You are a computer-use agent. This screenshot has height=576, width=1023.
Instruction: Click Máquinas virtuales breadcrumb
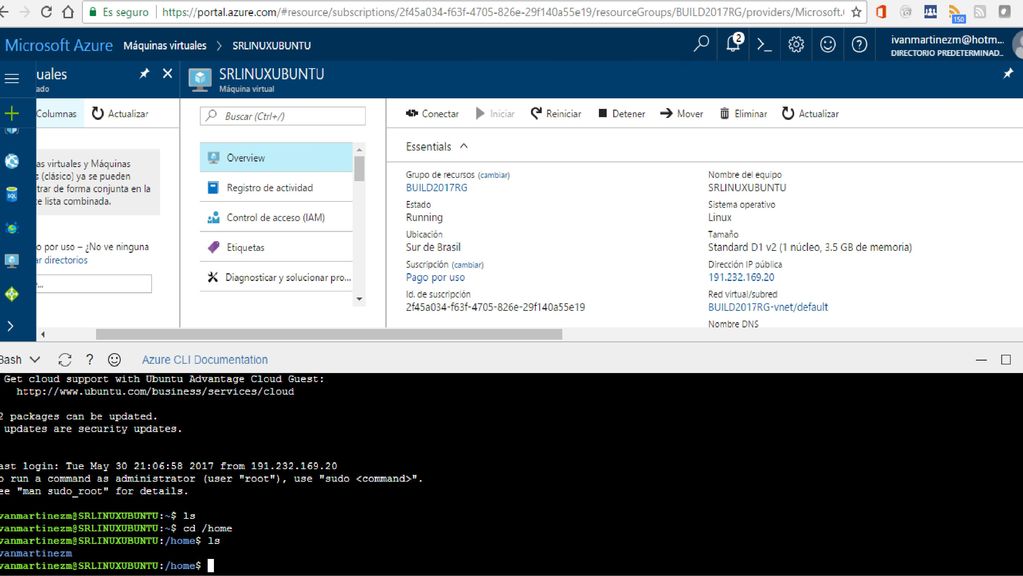click(164, 46)
